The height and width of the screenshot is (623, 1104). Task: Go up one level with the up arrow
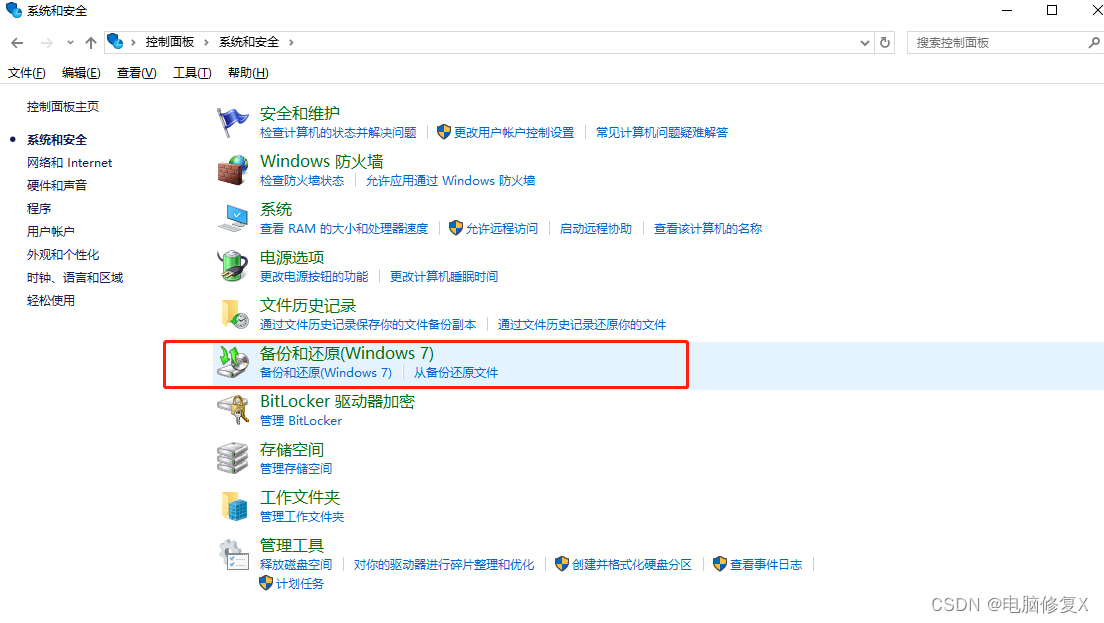tap(91, 43)
